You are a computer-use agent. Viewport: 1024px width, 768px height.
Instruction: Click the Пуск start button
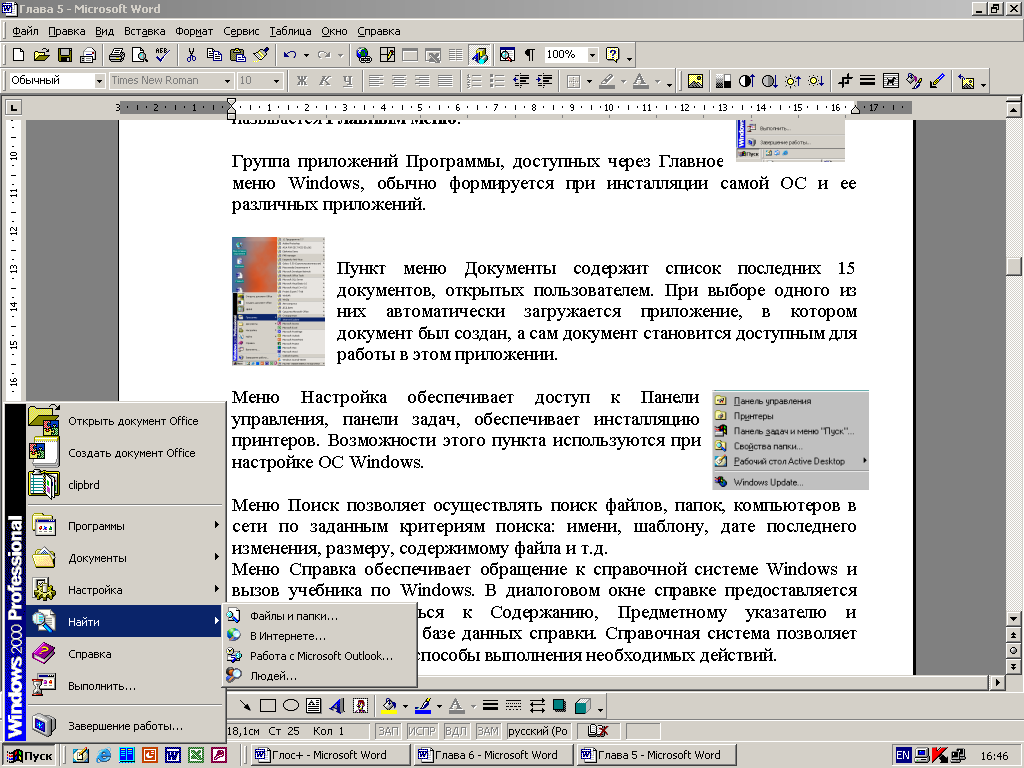[30, 756]
